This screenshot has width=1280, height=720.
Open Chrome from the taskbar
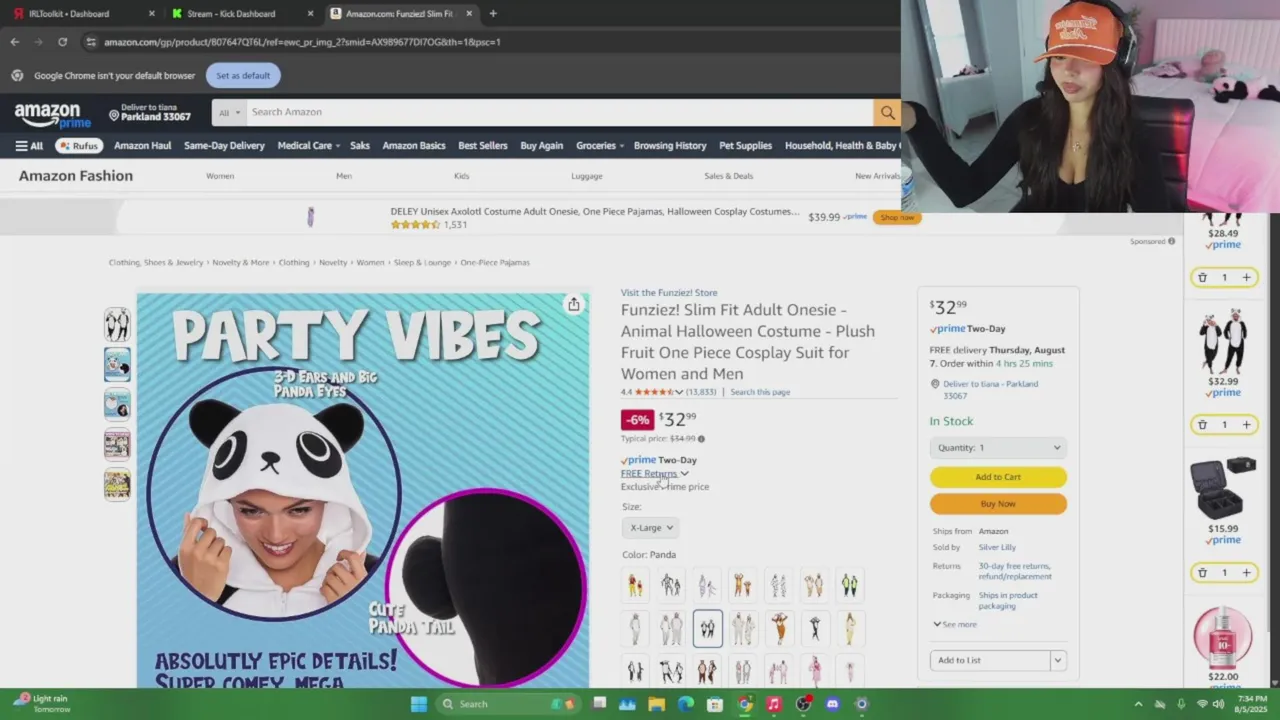coord(745,704)
